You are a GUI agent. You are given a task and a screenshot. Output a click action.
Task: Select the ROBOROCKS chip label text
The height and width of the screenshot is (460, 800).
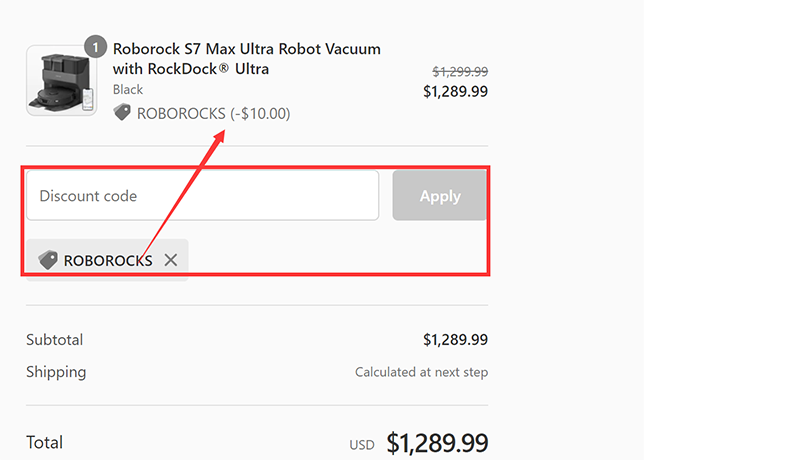[x=108, y=260]
